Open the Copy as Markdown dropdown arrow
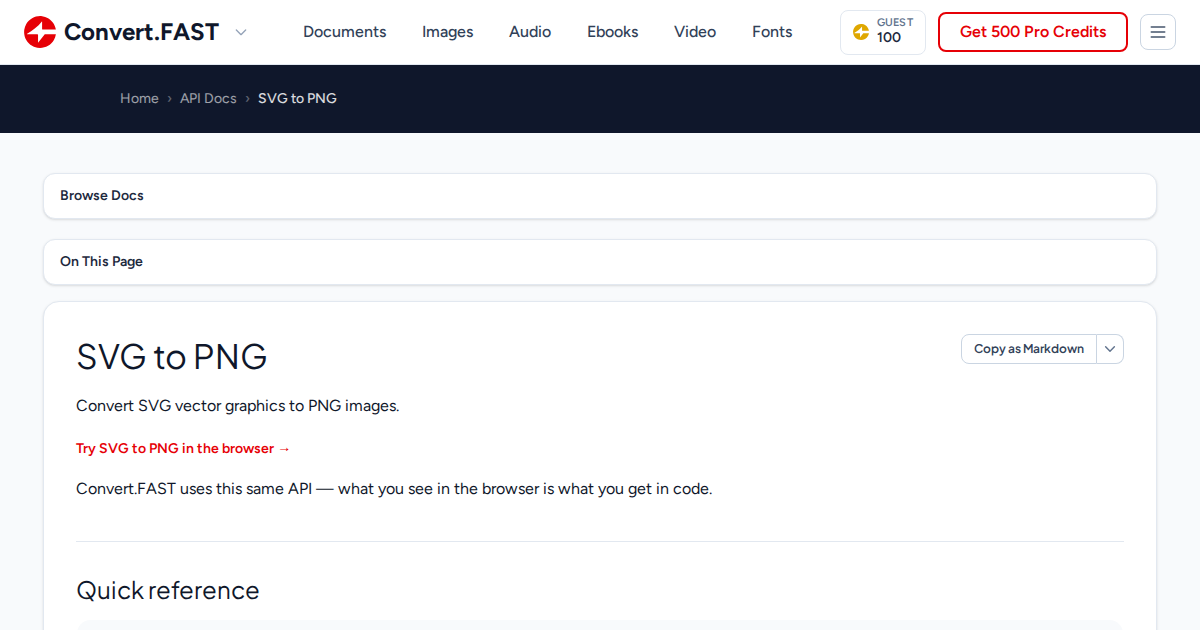This screenshot has width=1200, height=630. click(x=1110, y=349)
